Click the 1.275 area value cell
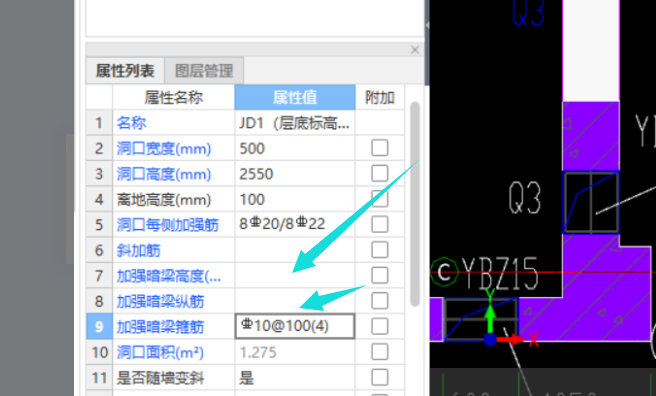656x396 pixels. (x=295, y=353)
